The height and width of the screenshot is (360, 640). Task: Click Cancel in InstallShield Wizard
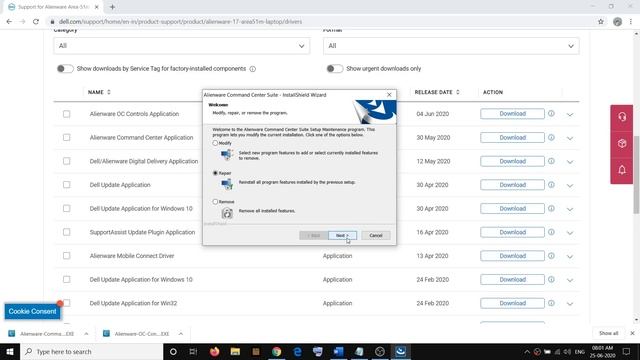click(376, 236)
